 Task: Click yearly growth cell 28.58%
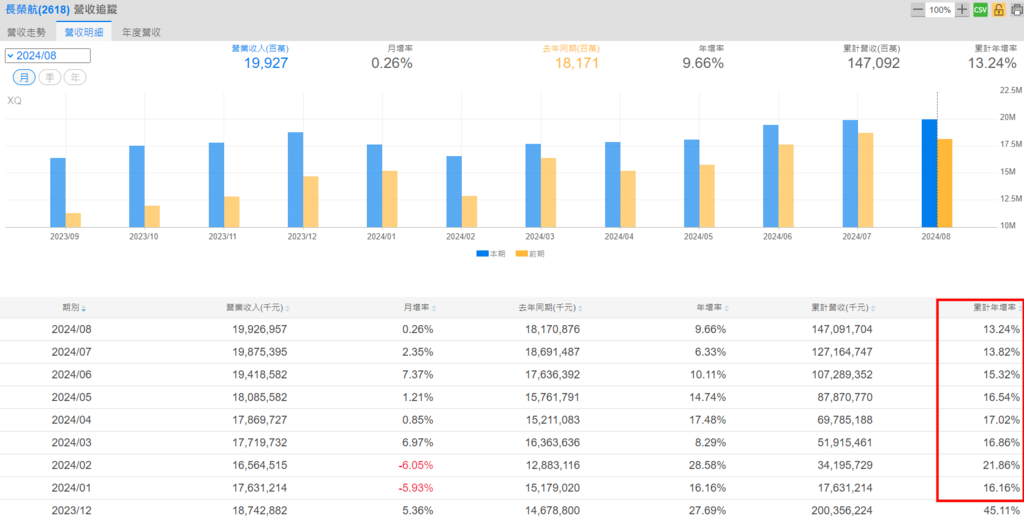tap(707, 465)
